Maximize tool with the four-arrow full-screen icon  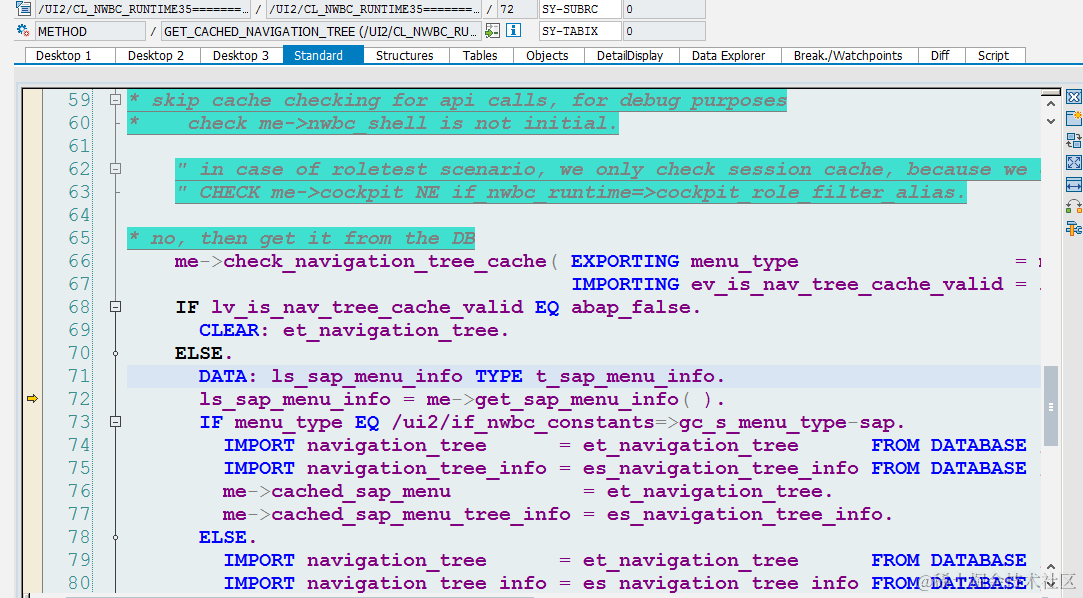tap(1073, 162)
